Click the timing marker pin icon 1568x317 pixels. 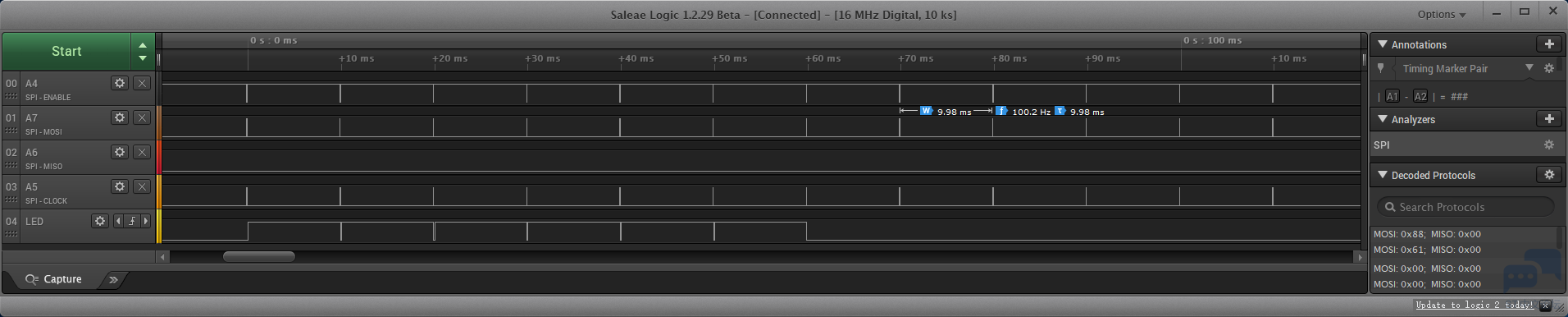point(1381,68)
